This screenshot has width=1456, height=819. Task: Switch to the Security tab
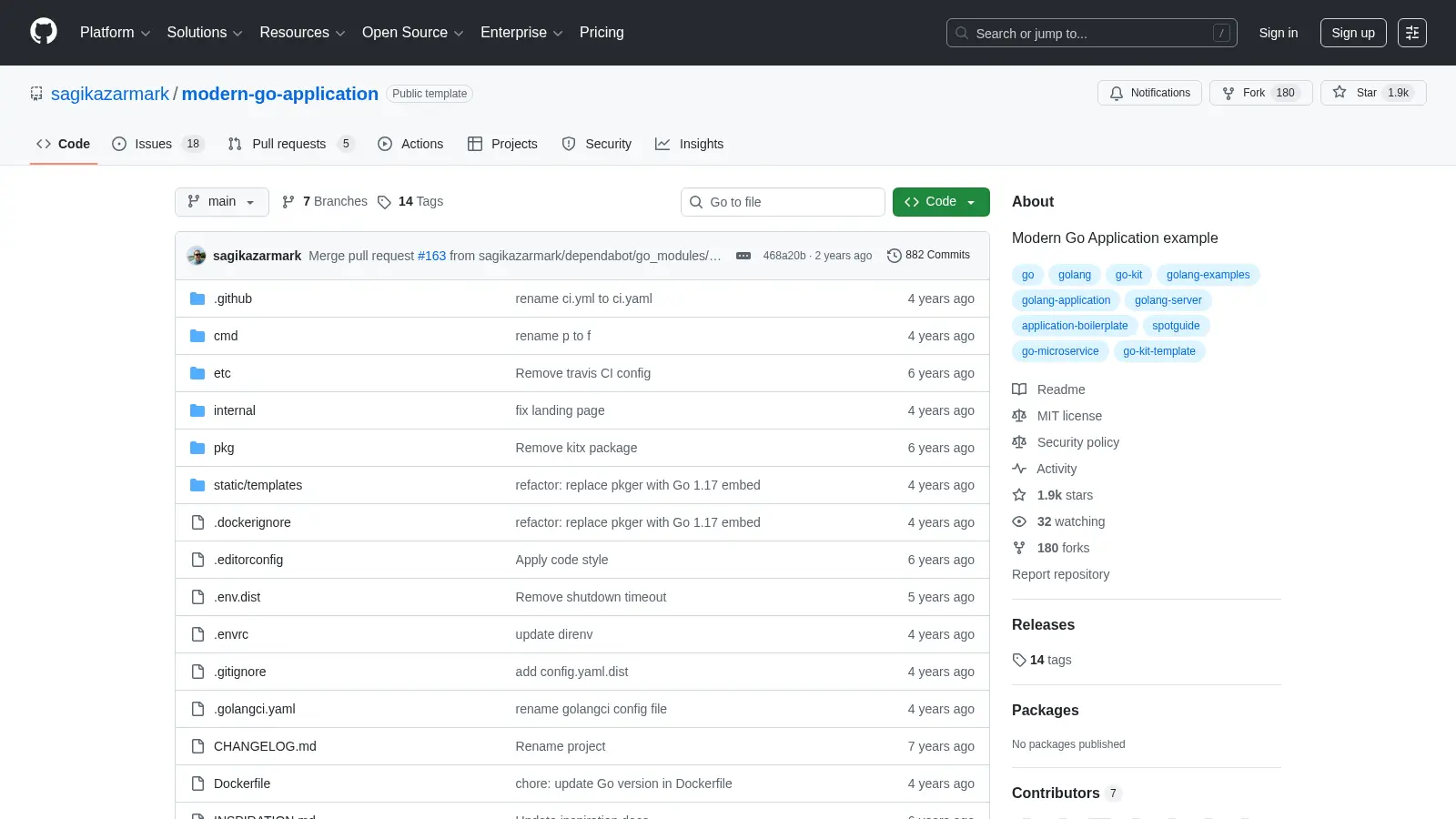tap(596, 144)
